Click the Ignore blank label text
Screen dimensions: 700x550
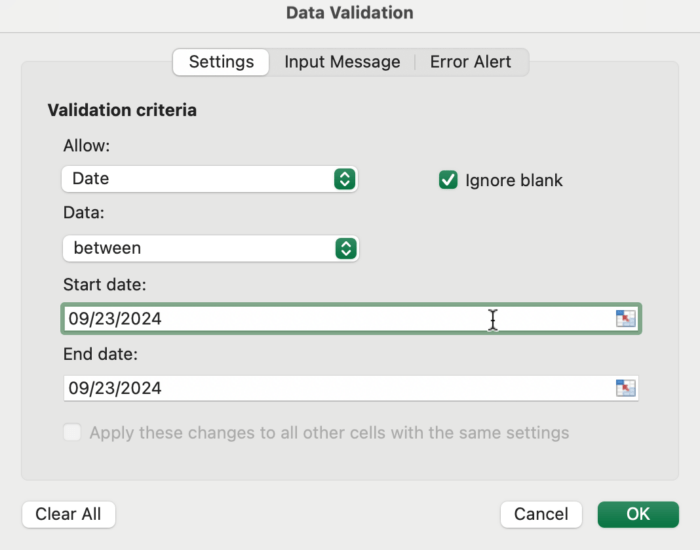[514, 180]
